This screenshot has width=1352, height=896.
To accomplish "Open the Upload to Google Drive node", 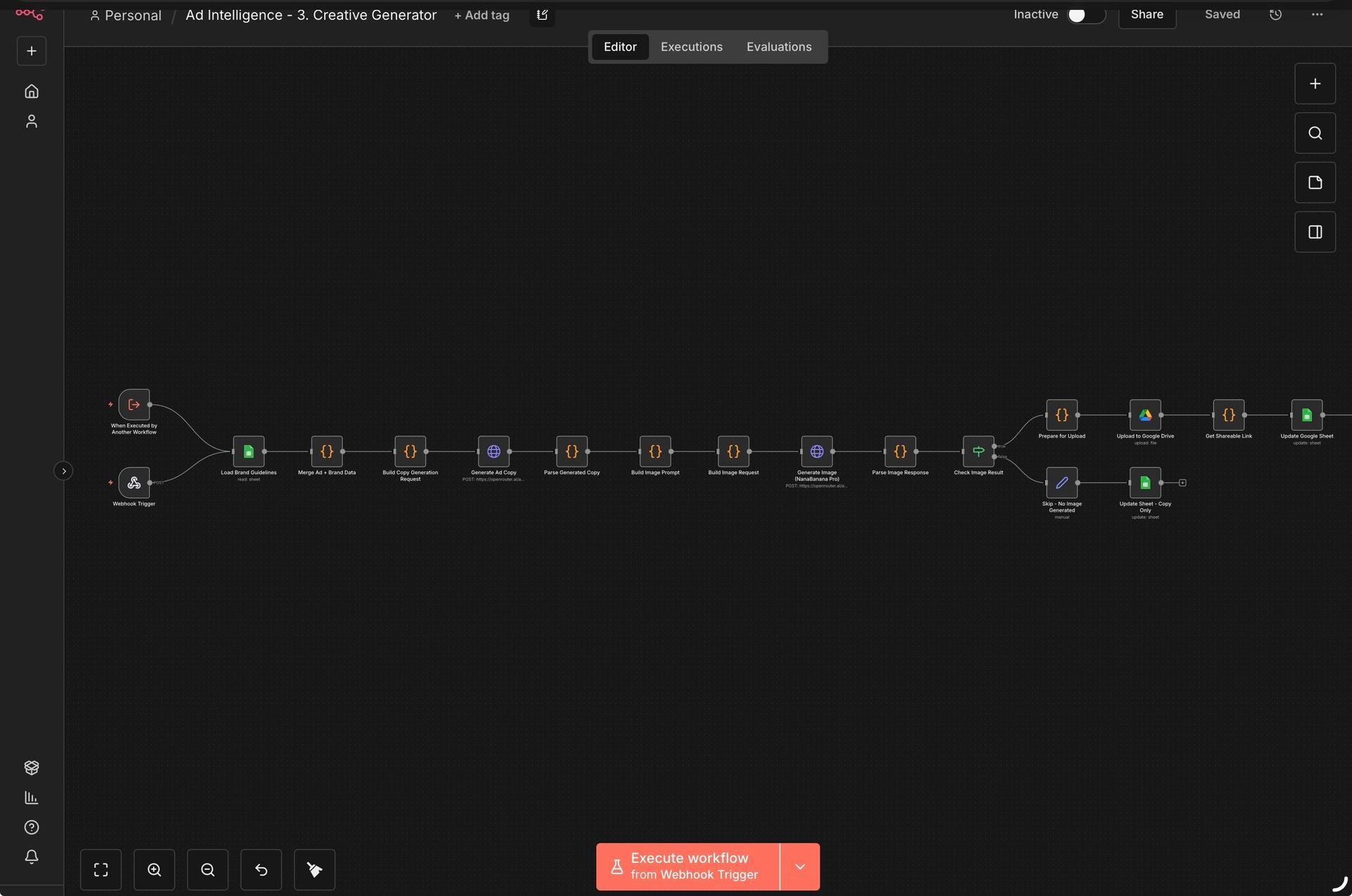I will 1145,415.
